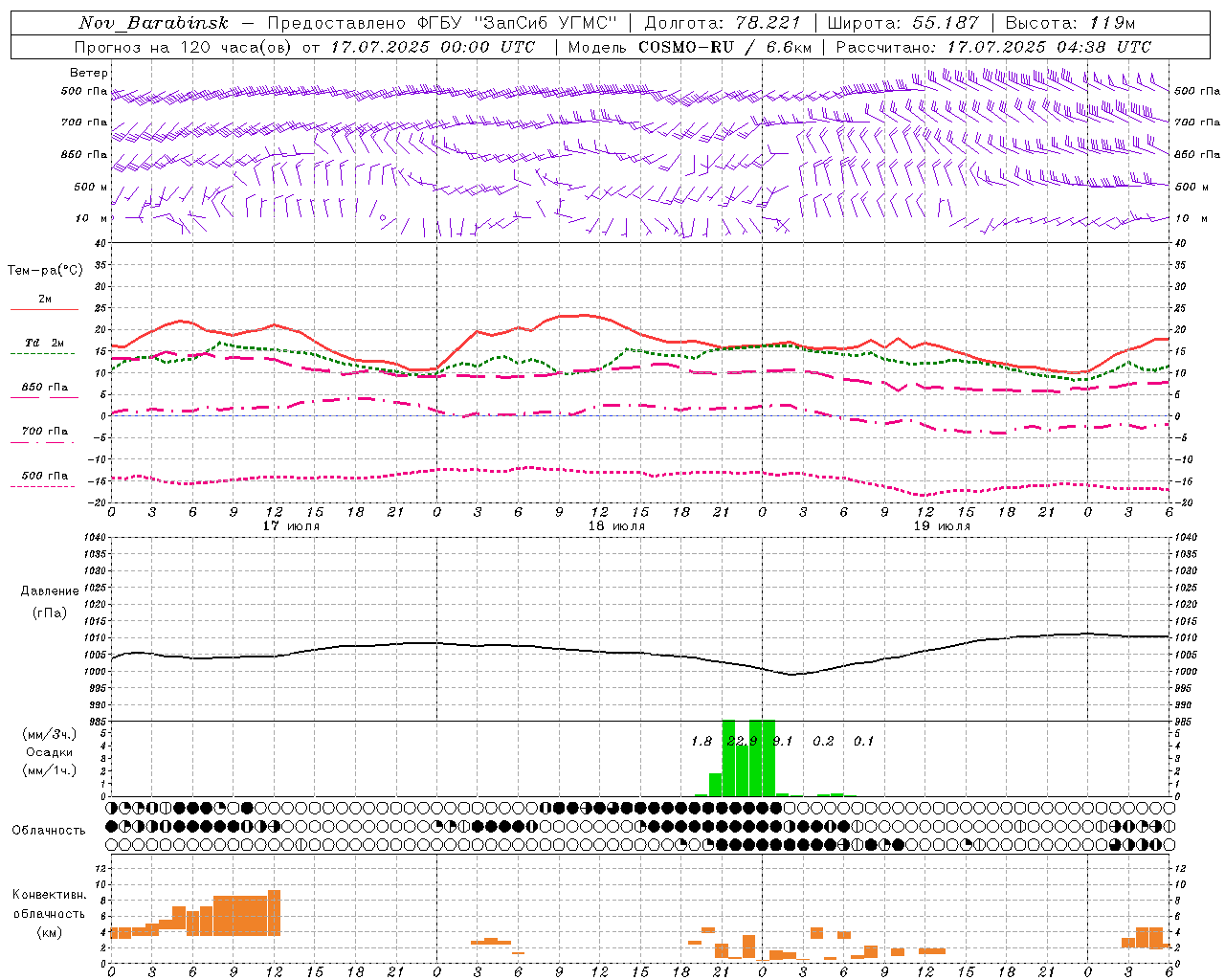Click the 1010 value on right pressure axis
1225x980 pixels.
coord(1185,637)
